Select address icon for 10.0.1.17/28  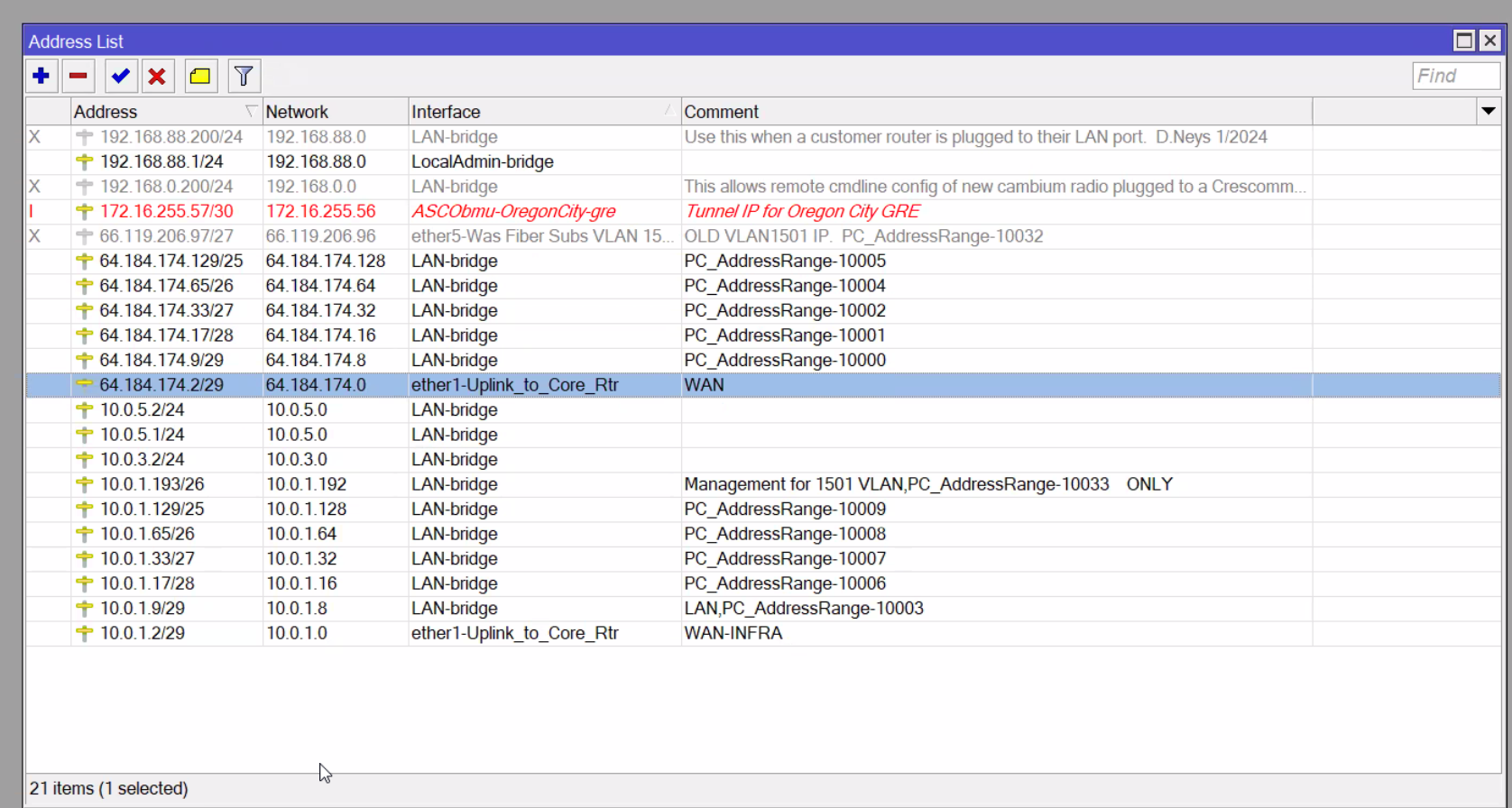(x=85, y=583)
